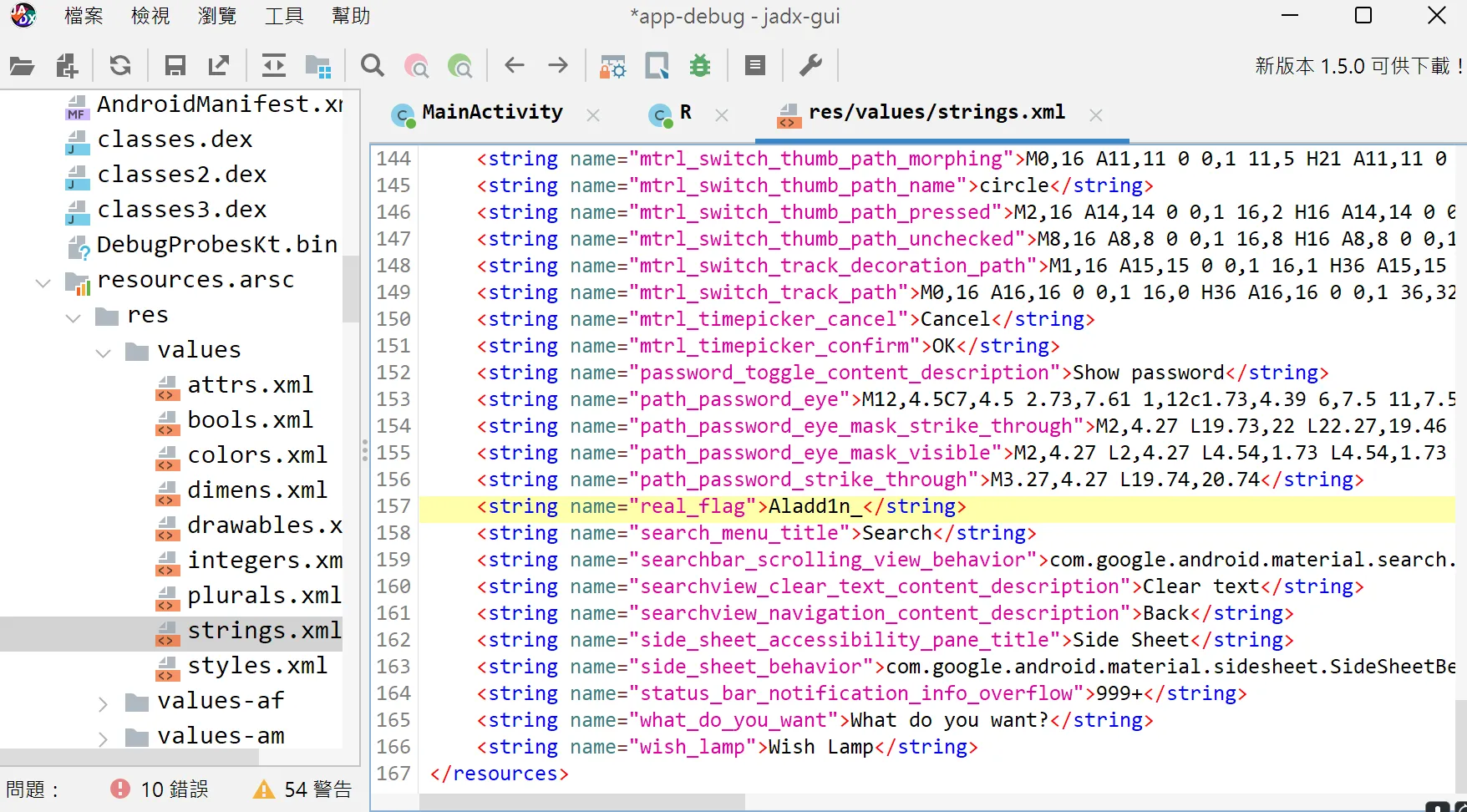
Task: Open file with the folder toolbar icon
Action: point(22,66)
